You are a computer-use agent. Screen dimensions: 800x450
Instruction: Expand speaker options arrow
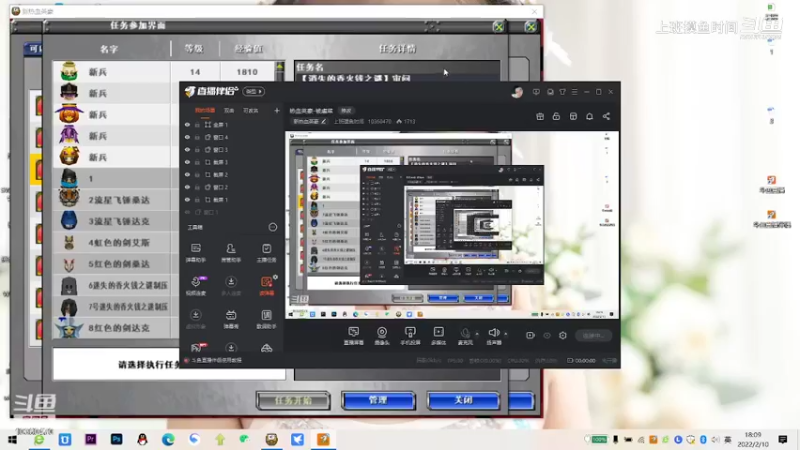pyautogui.click(x=506, y=334)
